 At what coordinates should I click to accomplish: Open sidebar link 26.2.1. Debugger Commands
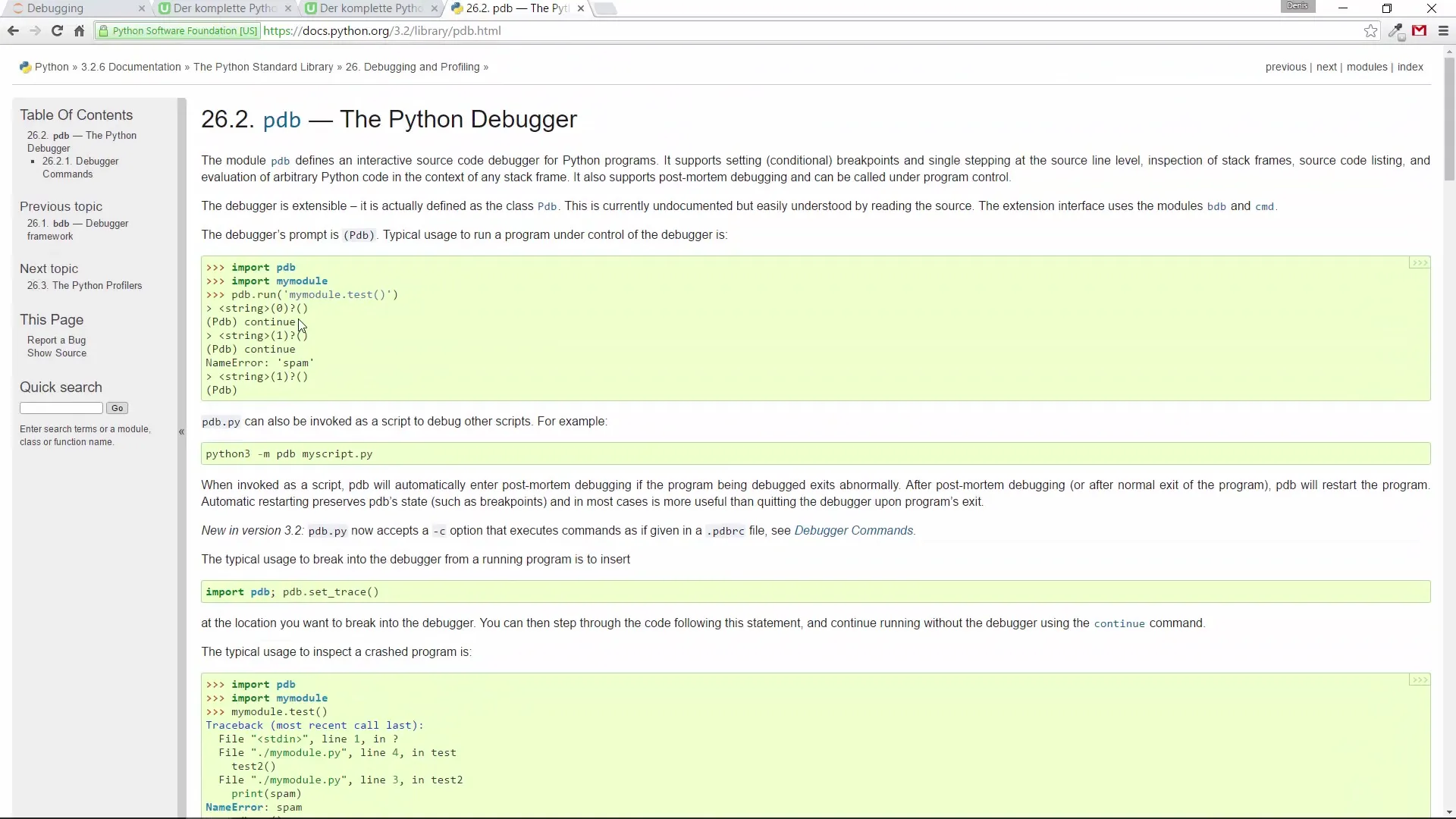[x=80, y=168]
